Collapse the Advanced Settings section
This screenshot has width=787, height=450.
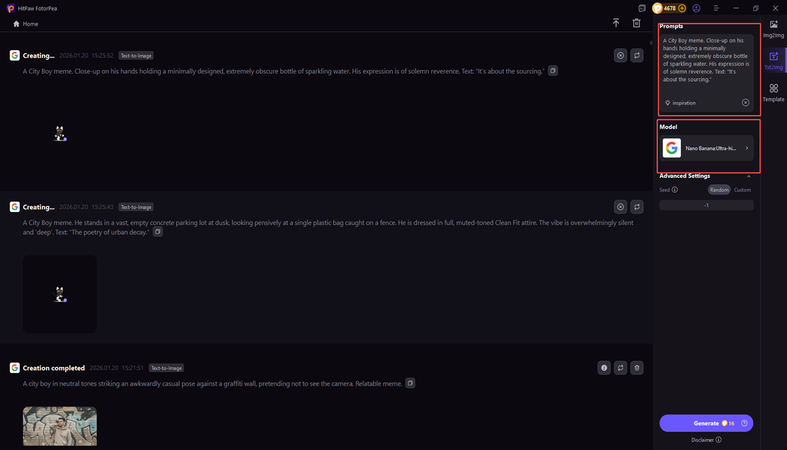coord(749,176)
